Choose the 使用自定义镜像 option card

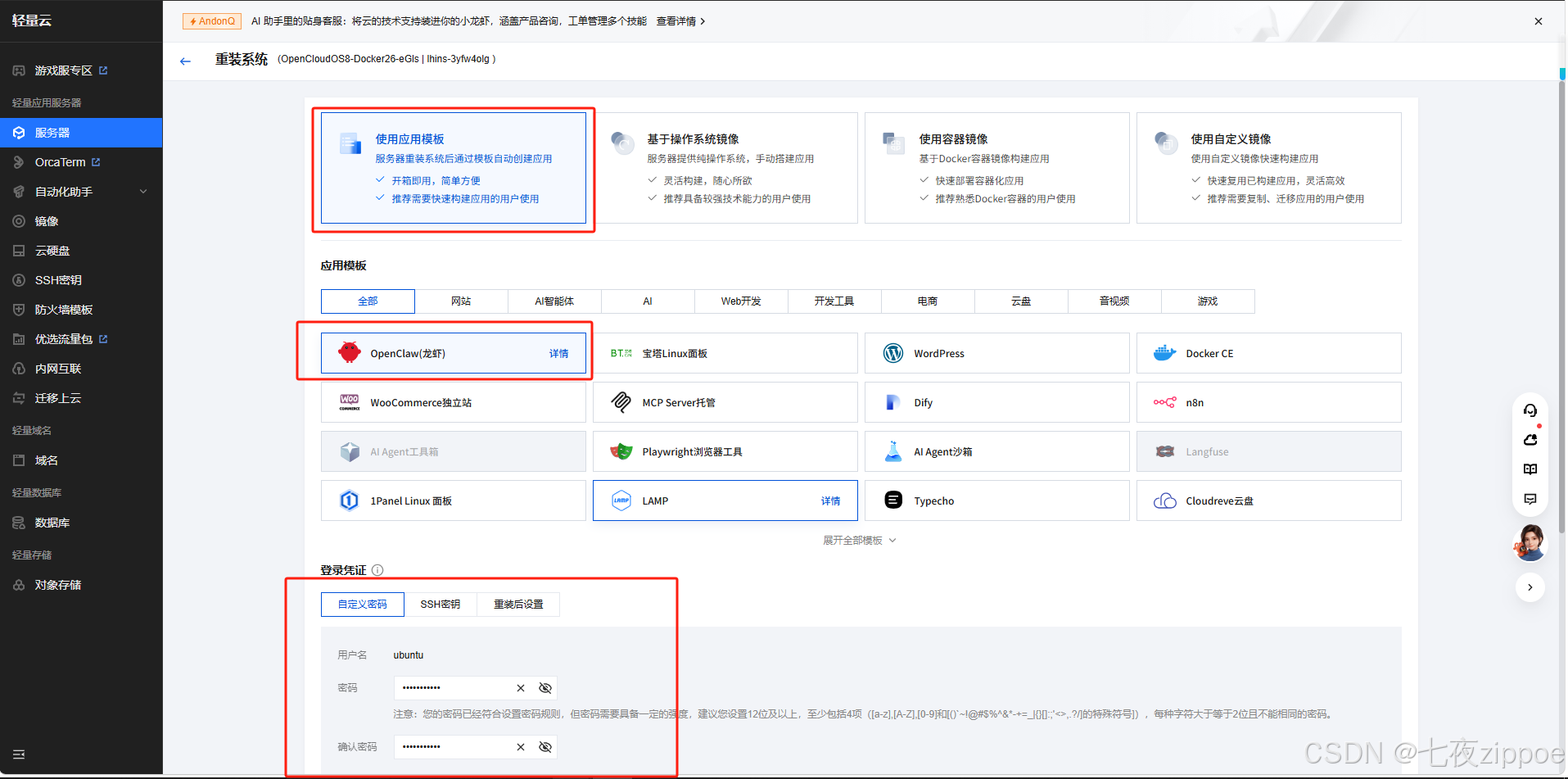pos(1269,168)
